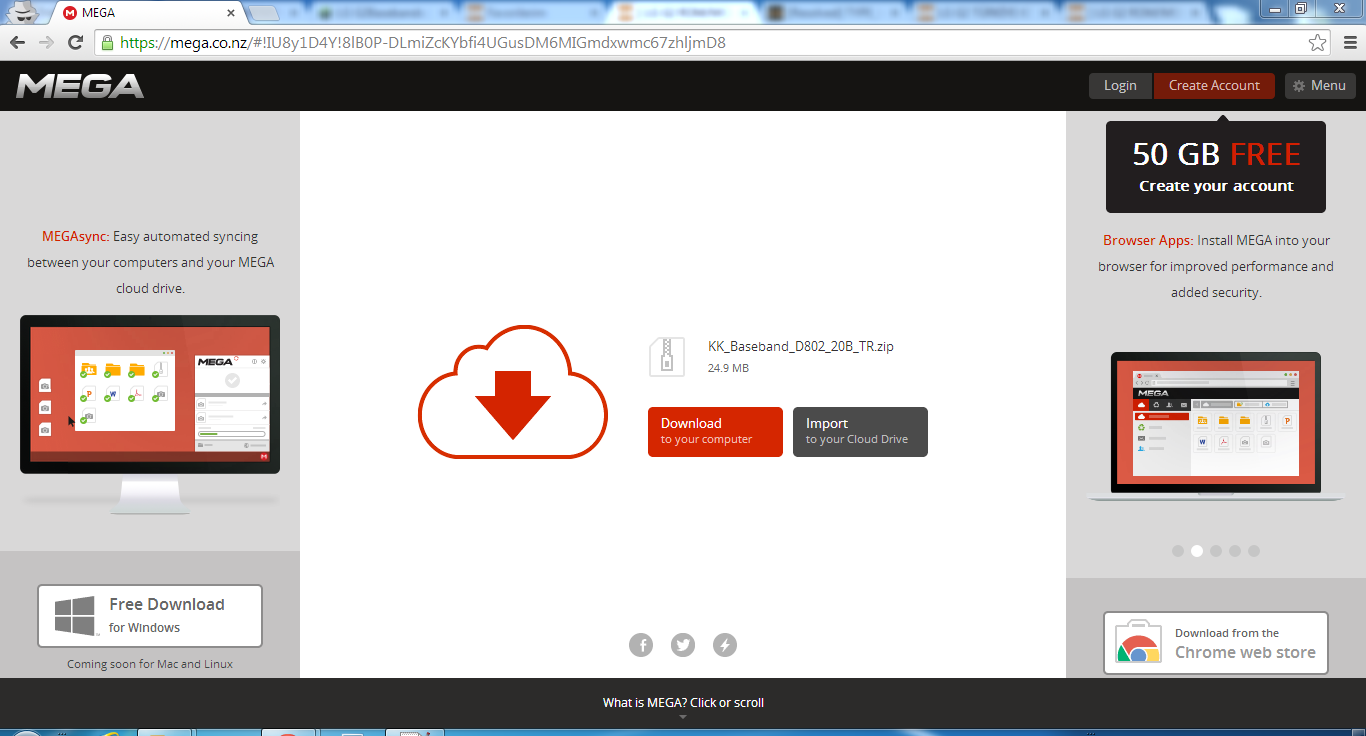Click the green padlock in the address bar
Screen dimensions: 1366x736
click(x=107, y=43)
